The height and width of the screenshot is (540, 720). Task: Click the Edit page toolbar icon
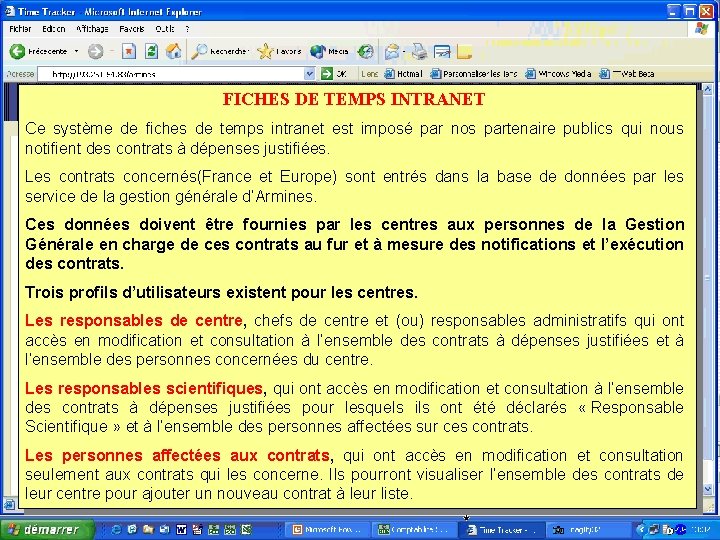coord(442,51)
